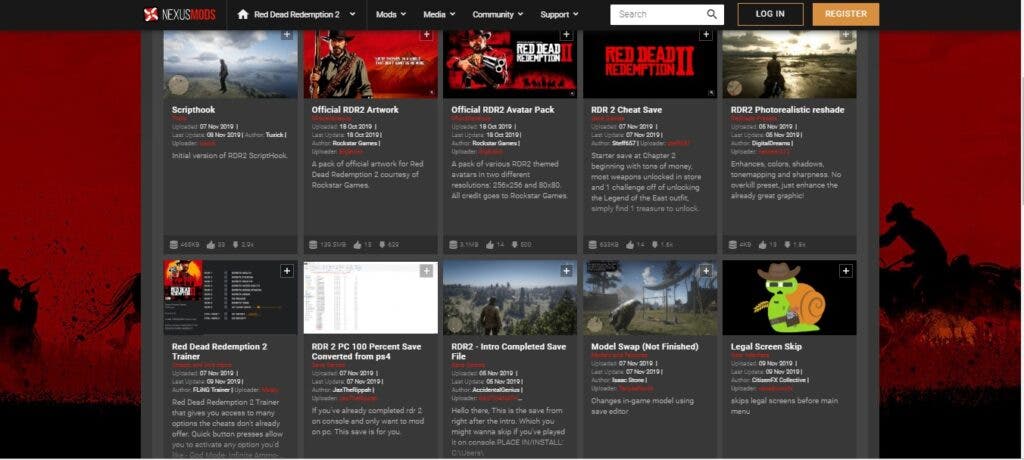Viewport: 1024px width, 460px height.
Task: Click the plus icon on RDR 2 PC 100 Percent Save
Action: click(426, 271)
